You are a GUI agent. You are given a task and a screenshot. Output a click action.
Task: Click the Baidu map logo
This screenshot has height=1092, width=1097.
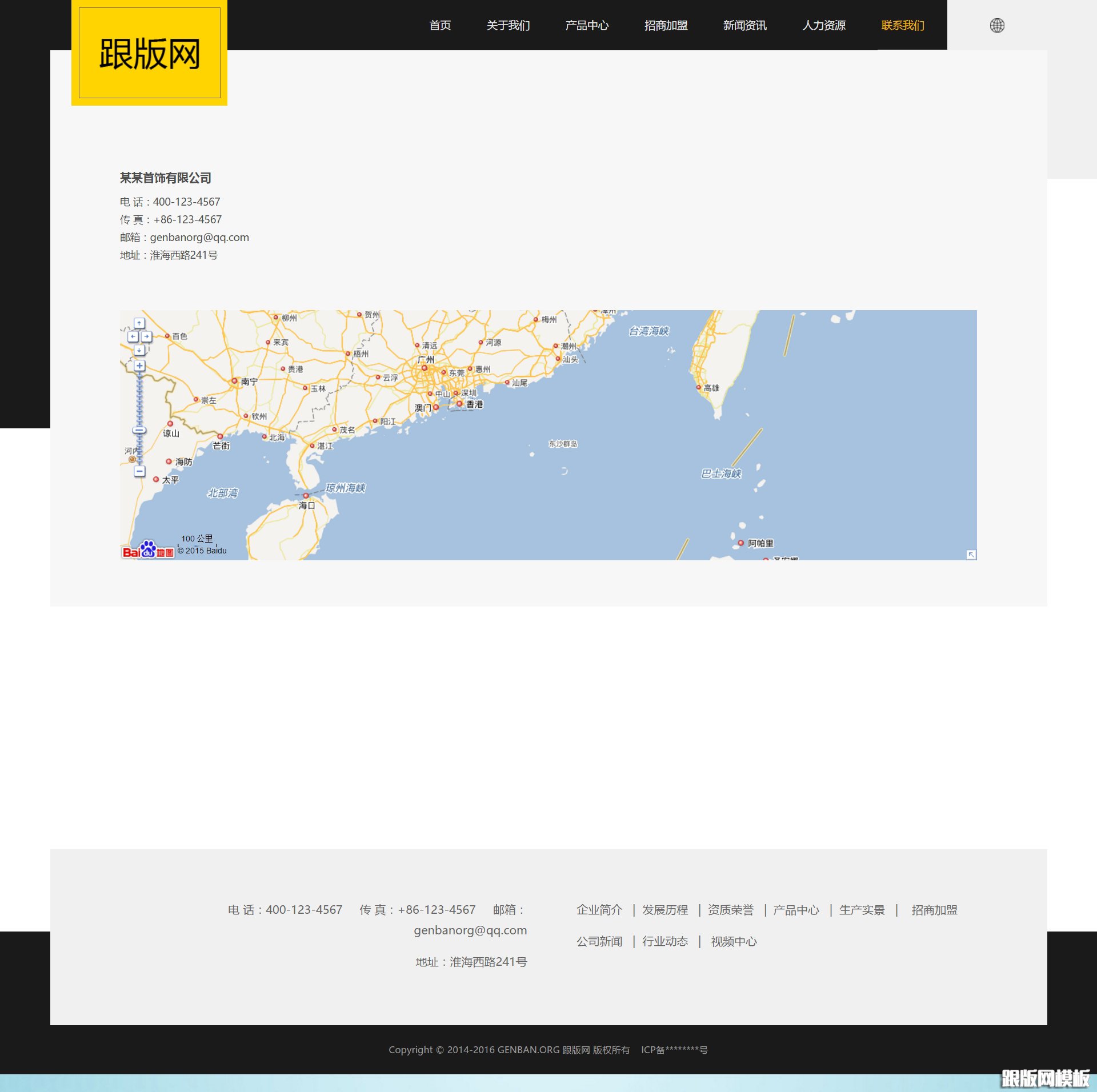pos(147,550)
